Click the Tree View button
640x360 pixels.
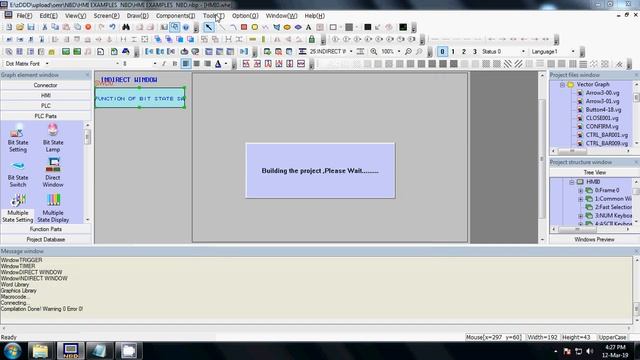594,172
